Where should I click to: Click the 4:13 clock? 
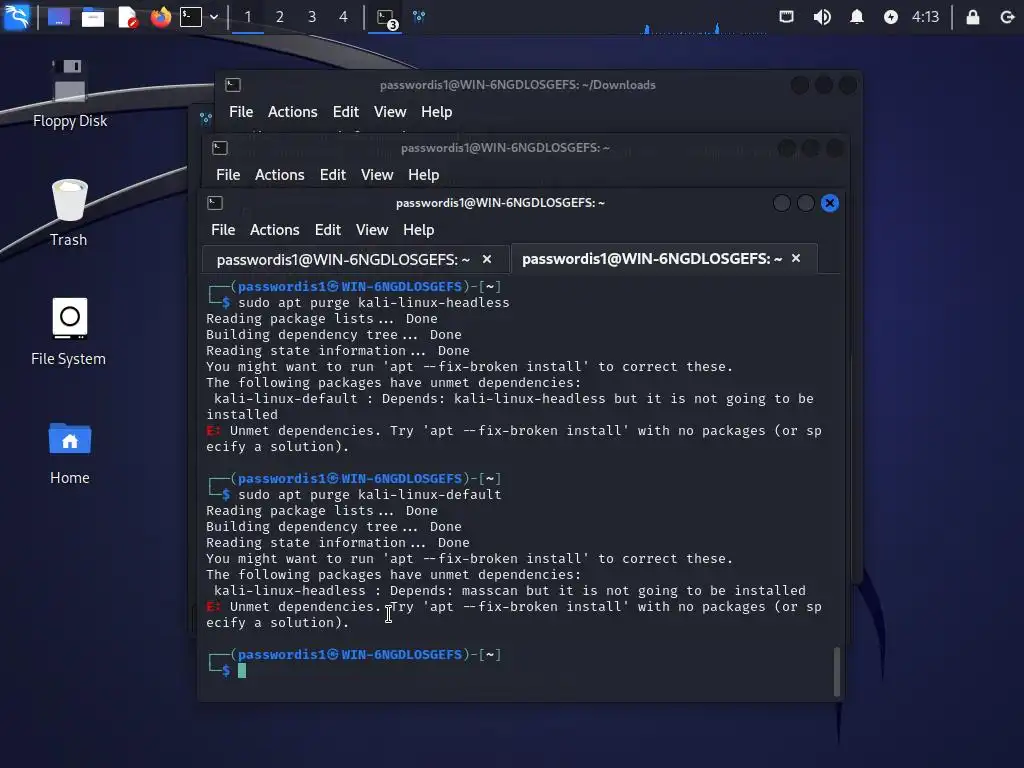pos(925,17)
